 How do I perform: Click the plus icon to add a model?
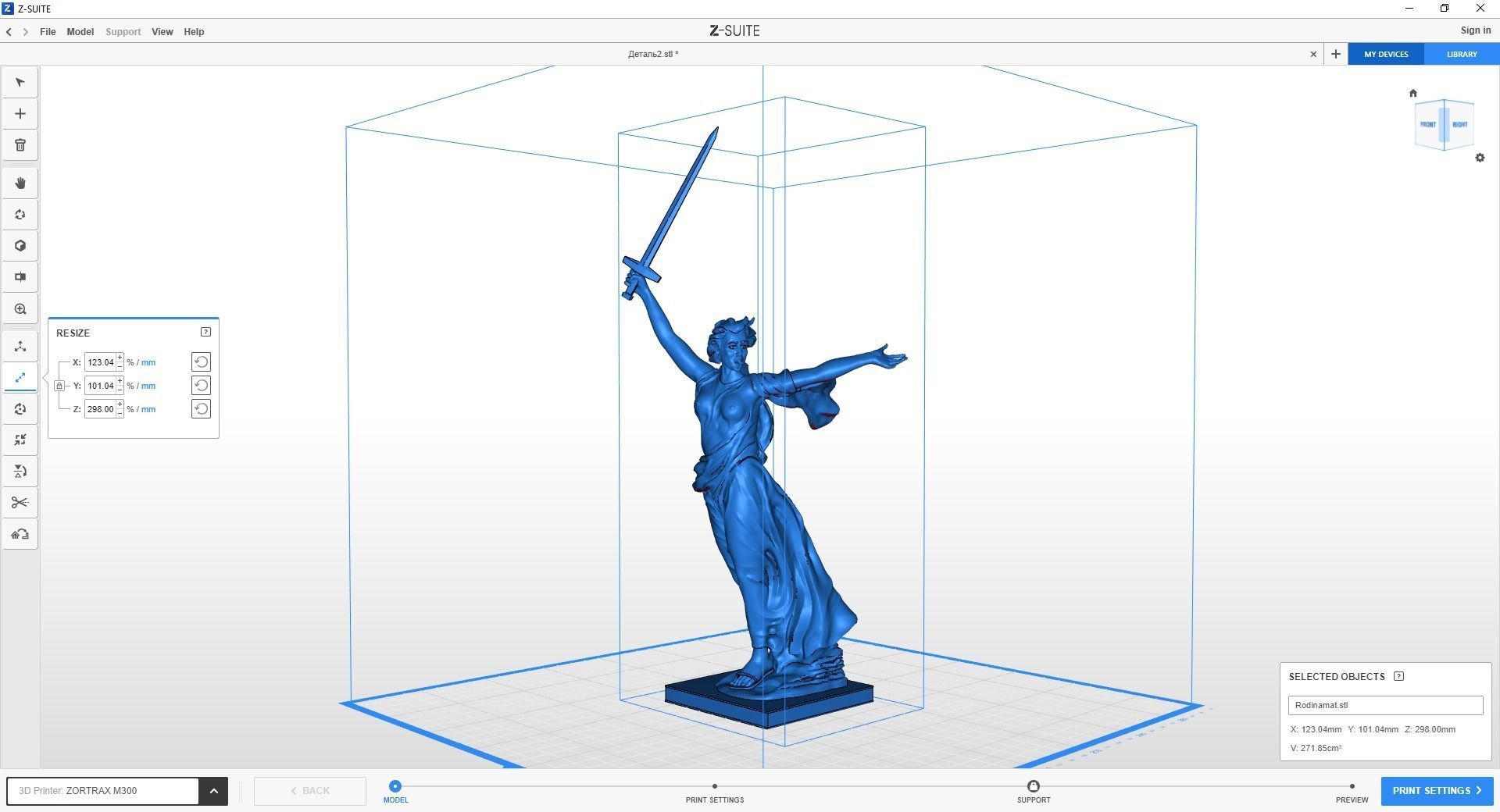tap(20, 114)
